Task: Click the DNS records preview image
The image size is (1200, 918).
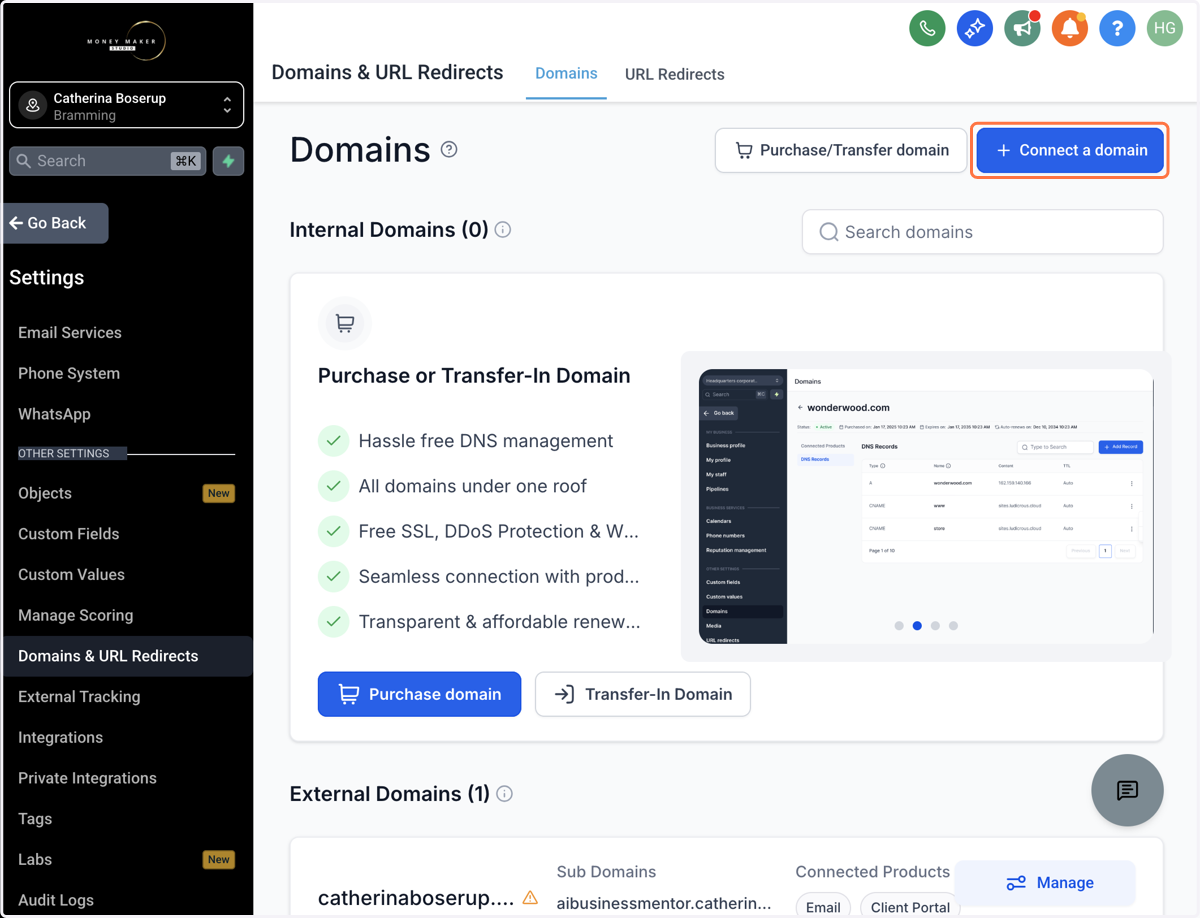Action: 926,506
